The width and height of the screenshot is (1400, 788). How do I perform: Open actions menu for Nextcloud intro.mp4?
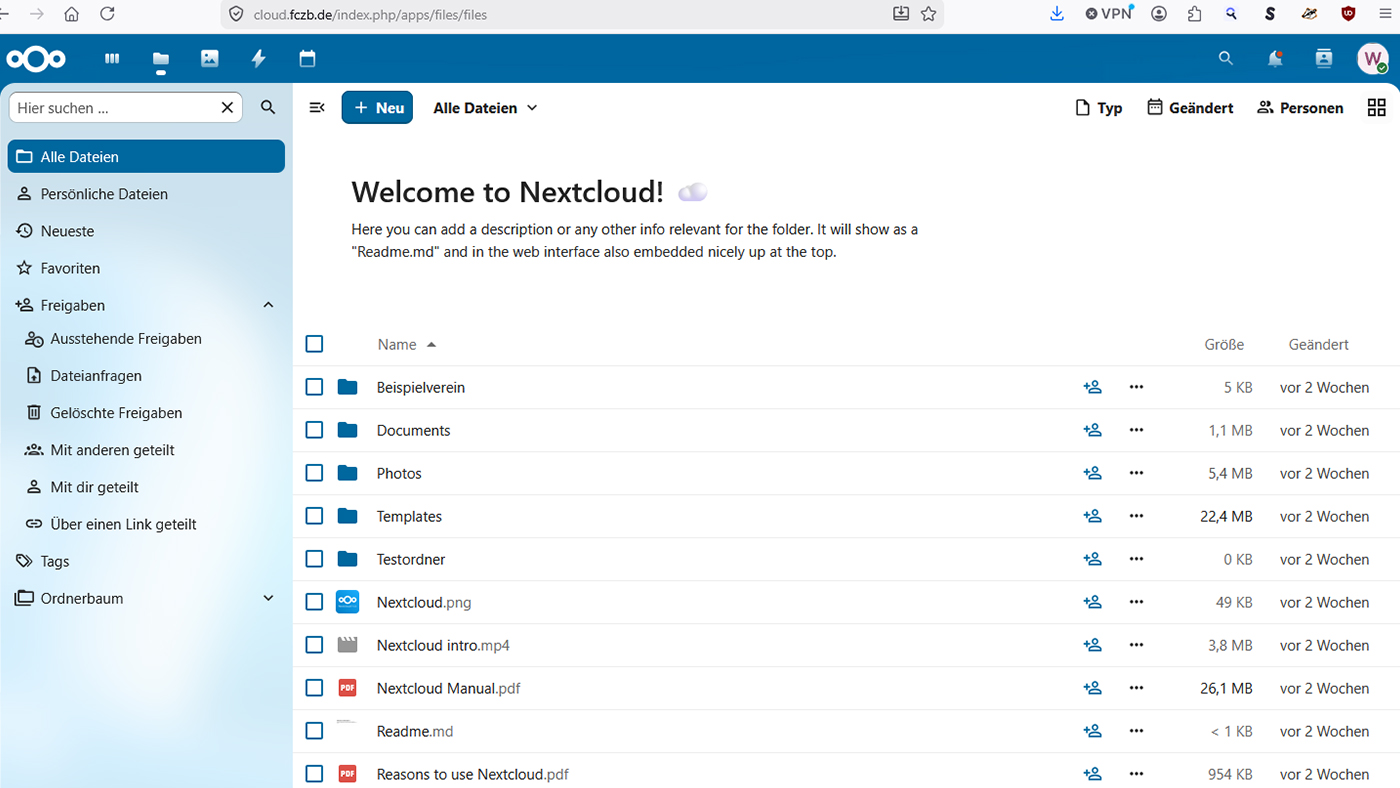pos(1136,645)
